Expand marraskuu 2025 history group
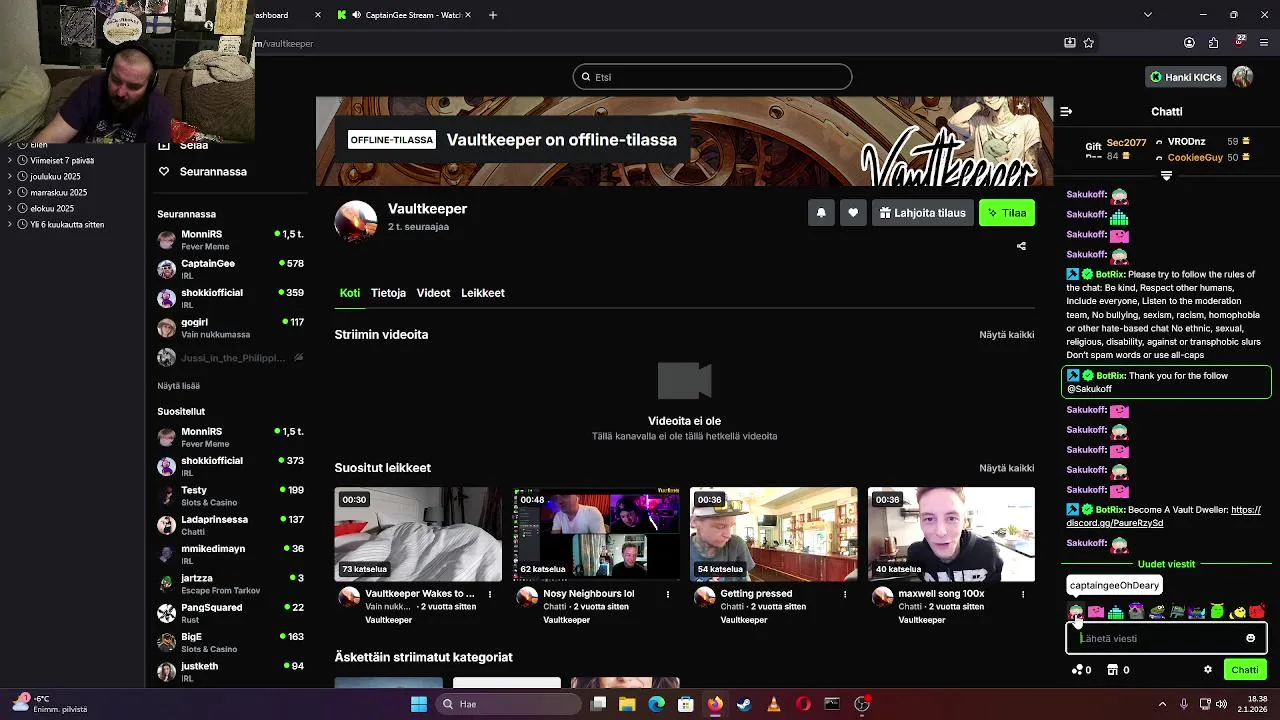The width and height of the screenshot is (1280, 720). click(x=9, y=192)
